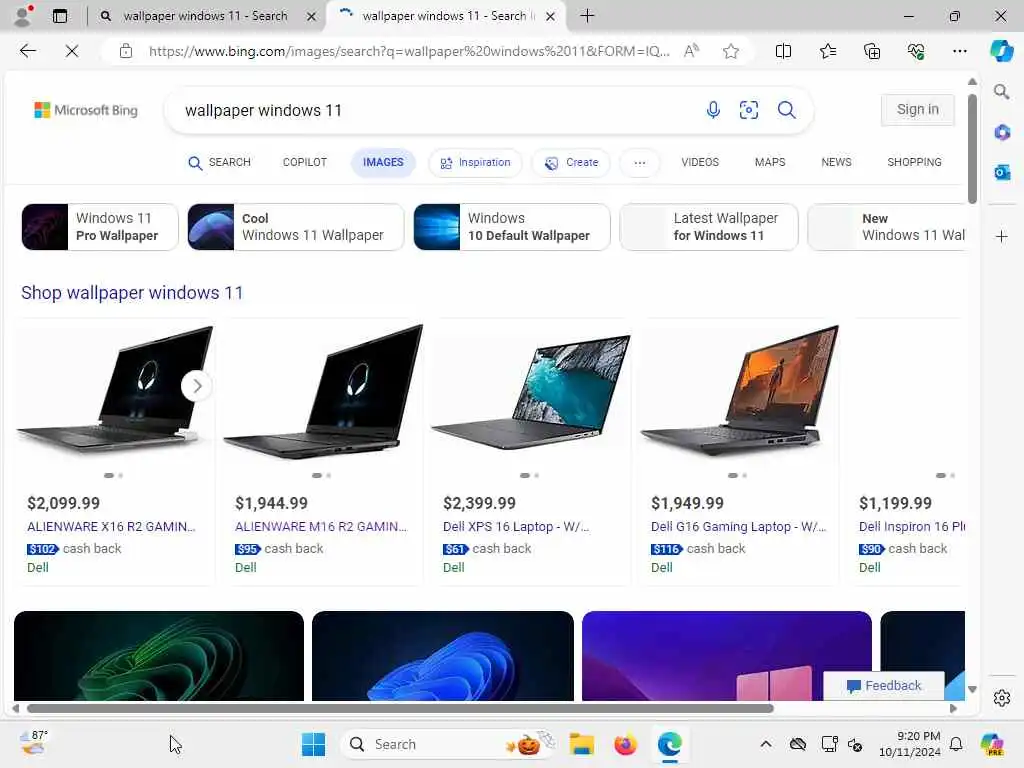Viewport: 1024px width, 768px height.
Task: Open the Create pill button
Action: 571,163
